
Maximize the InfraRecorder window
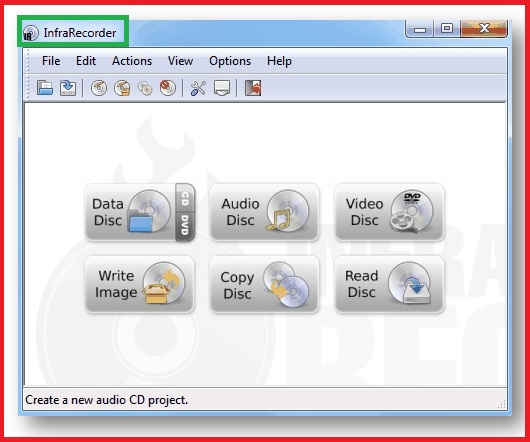click(447, 28)
